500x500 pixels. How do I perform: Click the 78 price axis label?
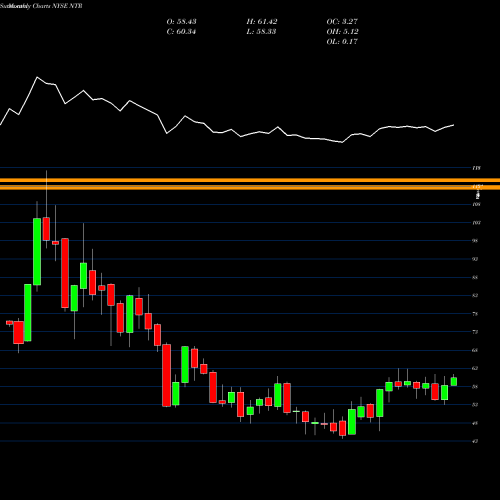475,314
